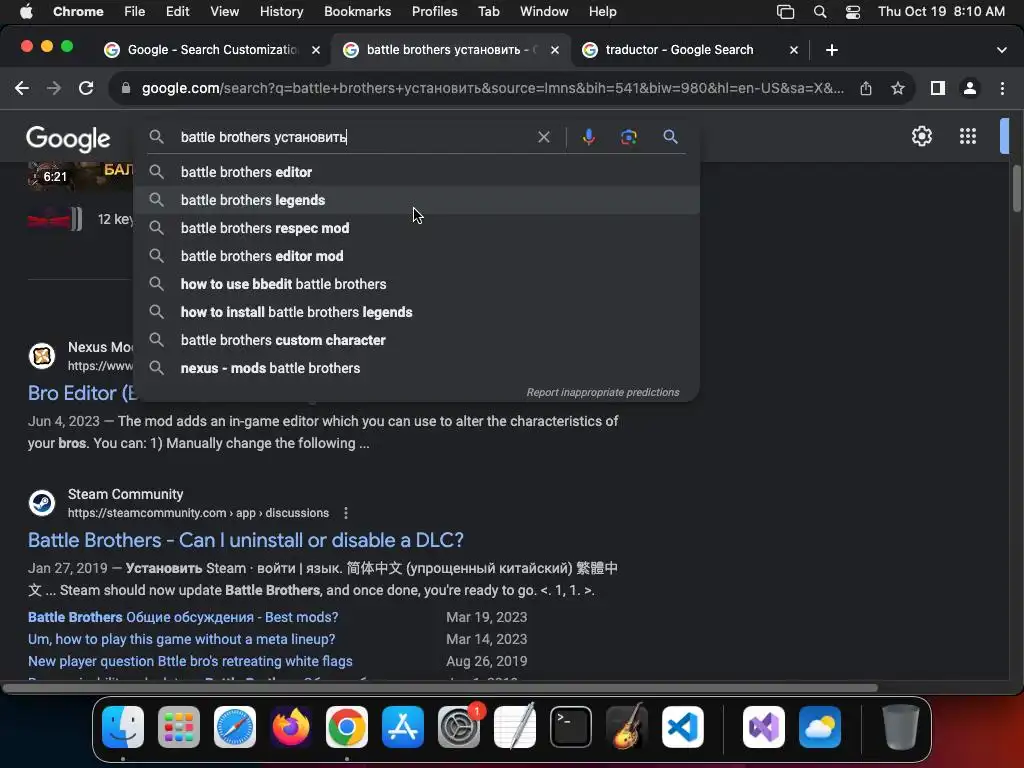Screen dimensions: 1024x768
Task: Open macOS Control Center icon
Action: (852, 12)
